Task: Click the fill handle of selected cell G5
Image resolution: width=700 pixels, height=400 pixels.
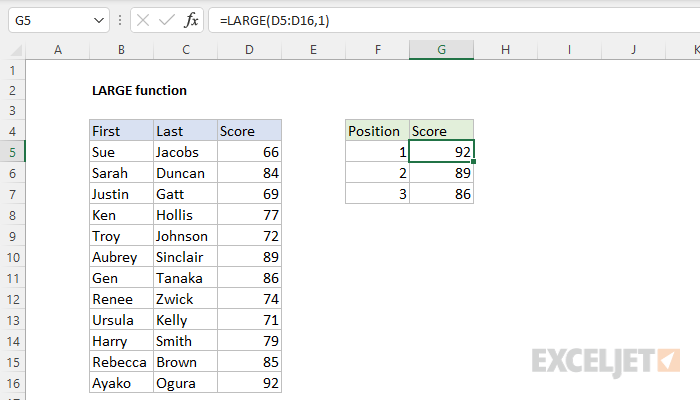Action: tap(473, 162)
